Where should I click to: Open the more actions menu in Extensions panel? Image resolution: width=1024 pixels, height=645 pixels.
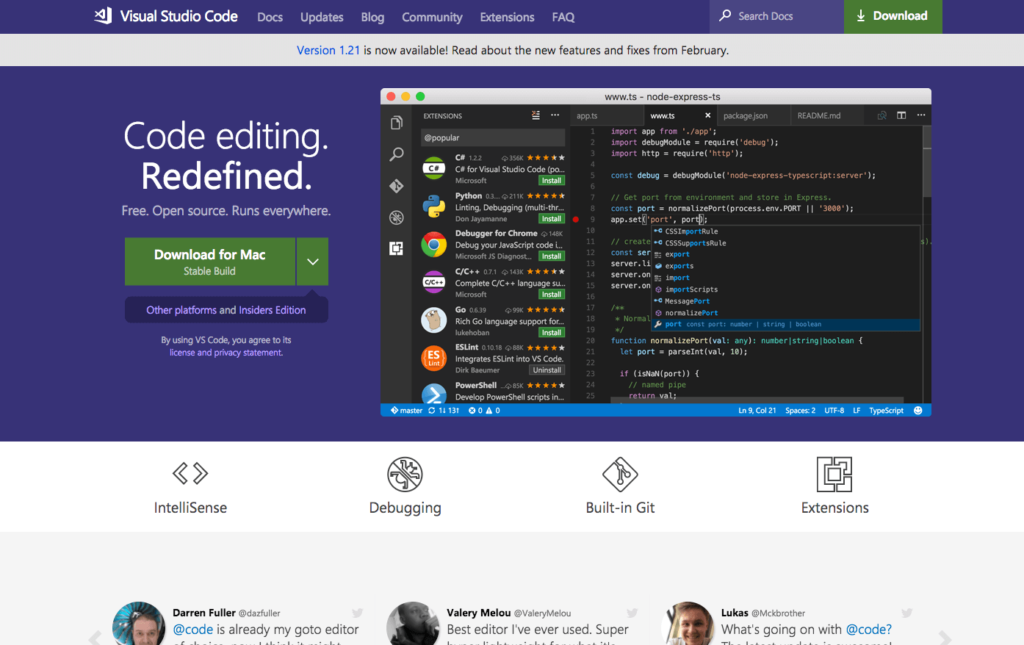554,115
